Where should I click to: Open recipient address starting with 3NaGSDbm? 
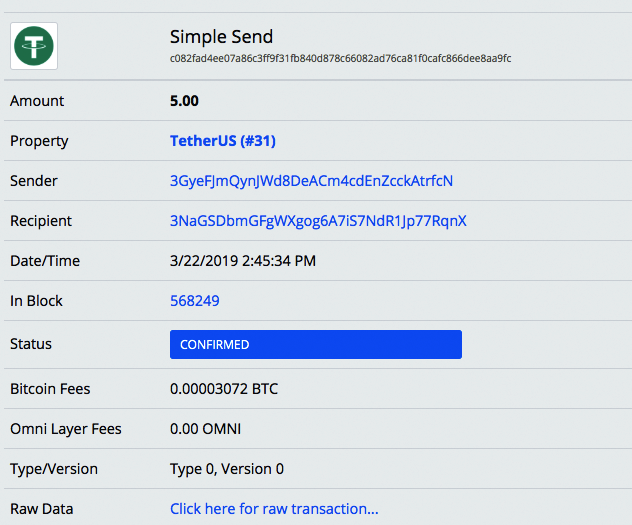click(318, 221)
